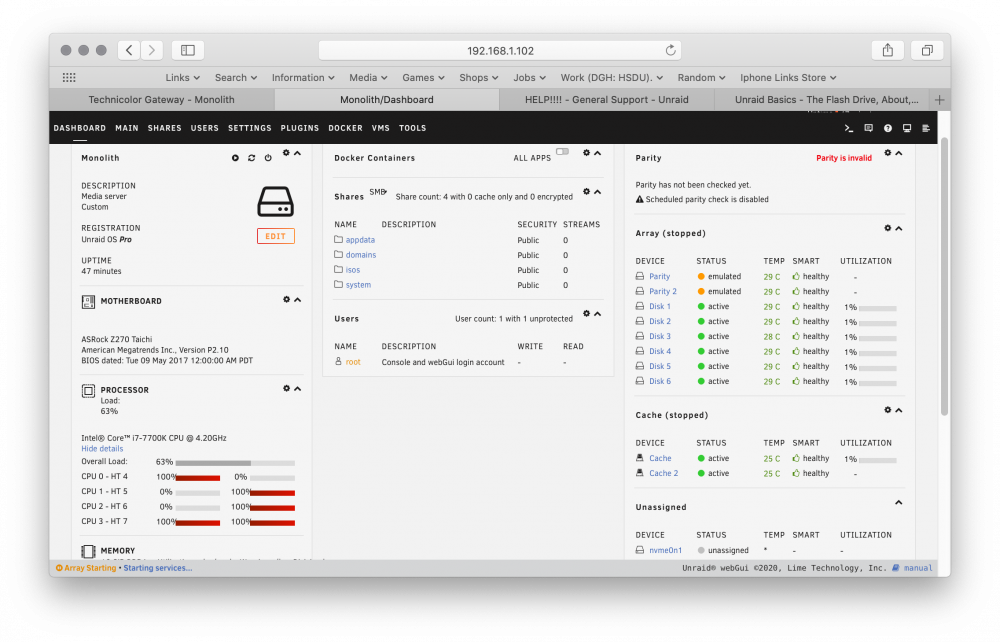Open the Links bookmarks dropdown
The image size is (1000, 642).
(182, 77)
